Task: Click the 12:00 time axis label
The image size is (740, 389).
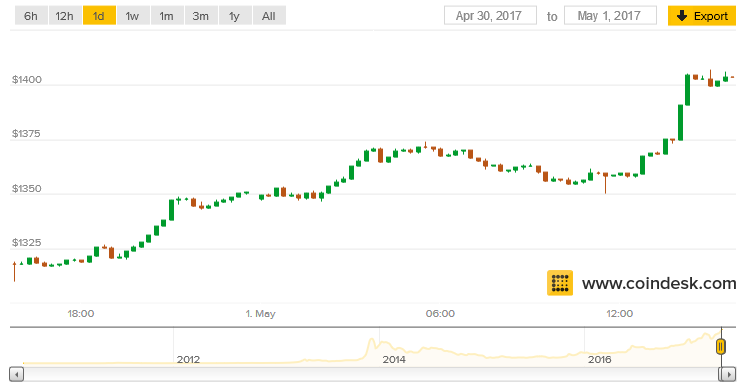Action: point(620,314)
